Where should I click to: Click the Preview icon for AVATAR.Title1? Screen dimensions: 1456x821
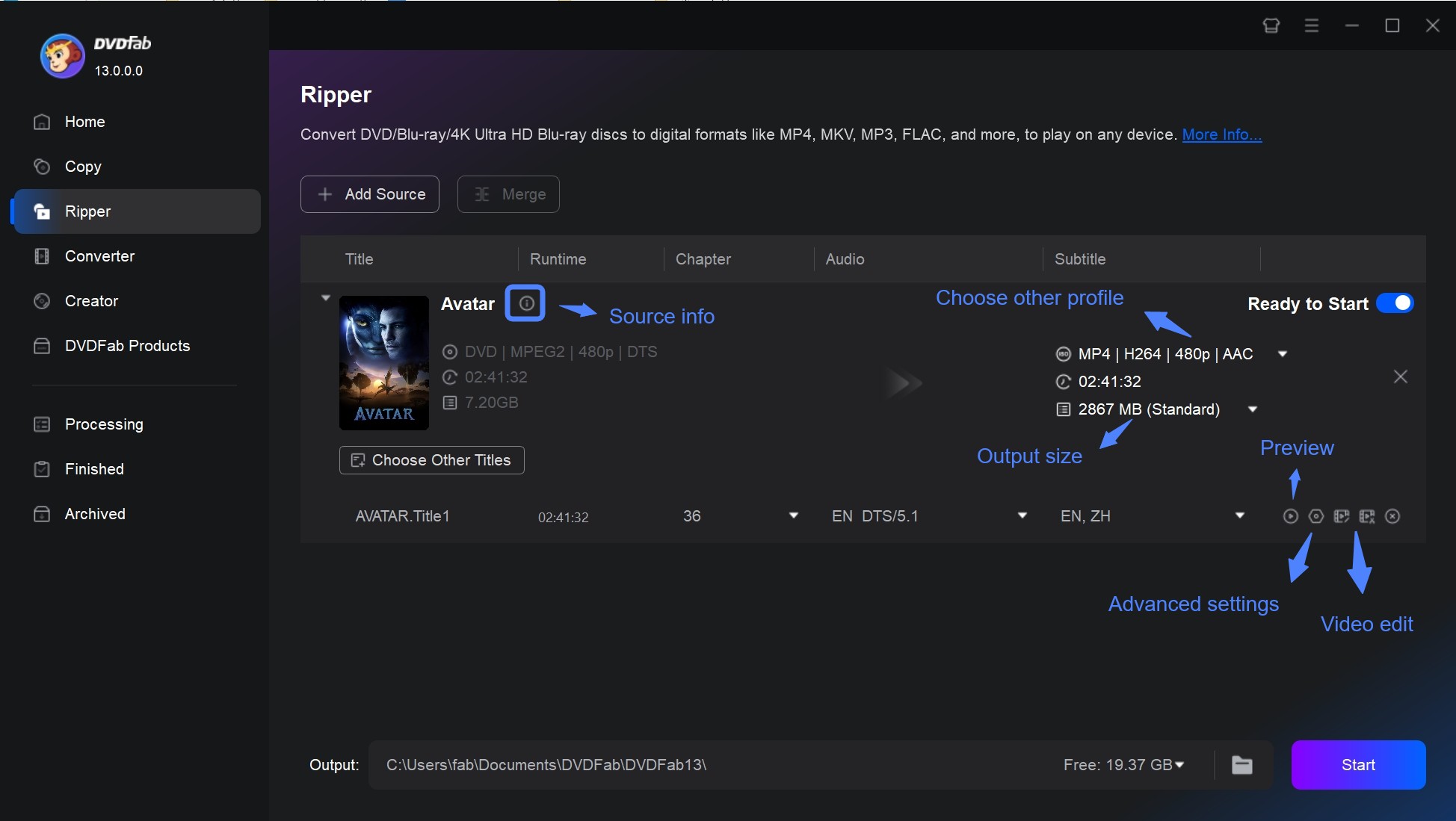[x=1291, y=516]
